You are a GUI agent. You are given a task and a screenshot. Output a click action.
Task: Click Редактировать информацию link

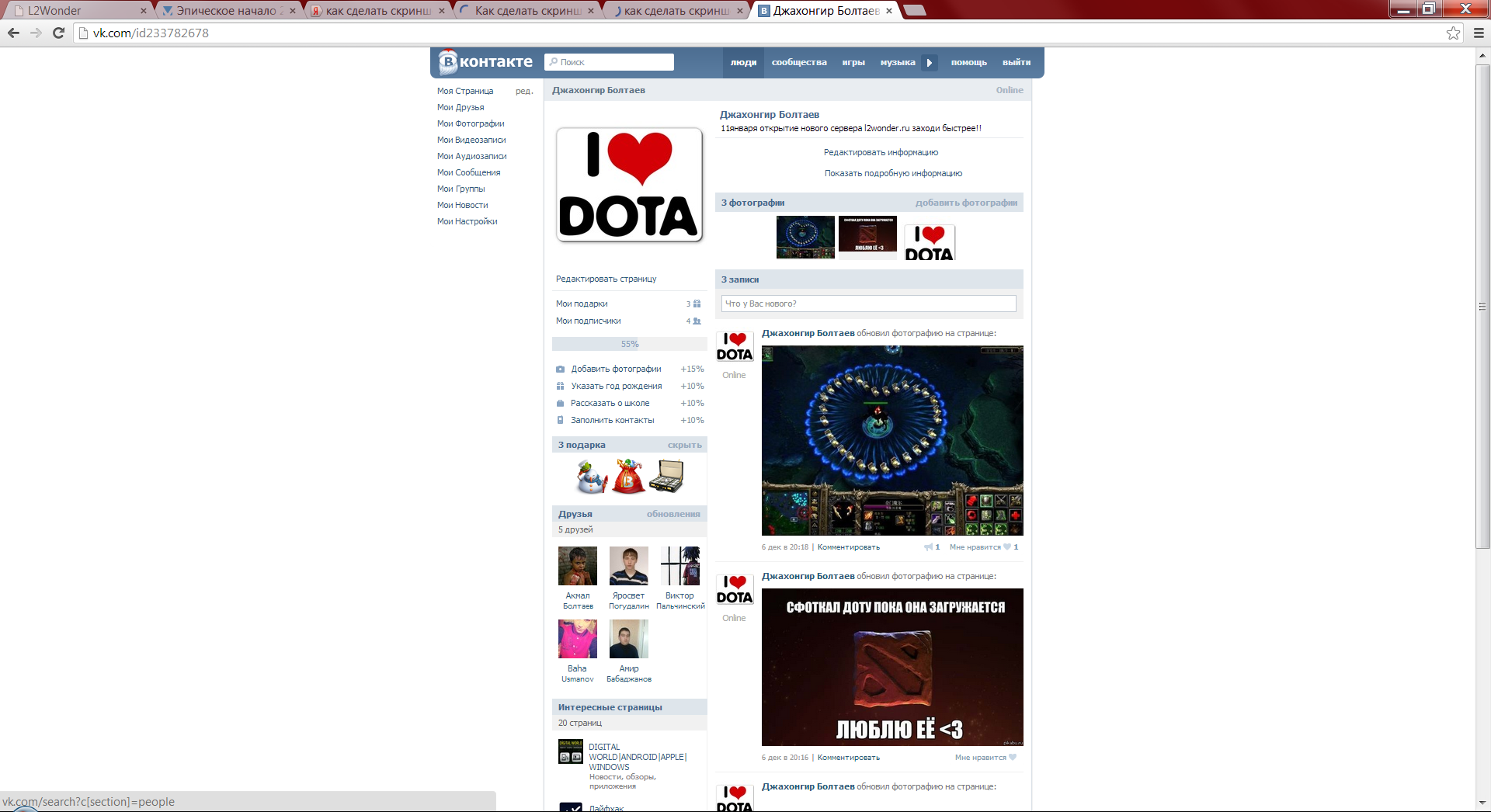881,152
